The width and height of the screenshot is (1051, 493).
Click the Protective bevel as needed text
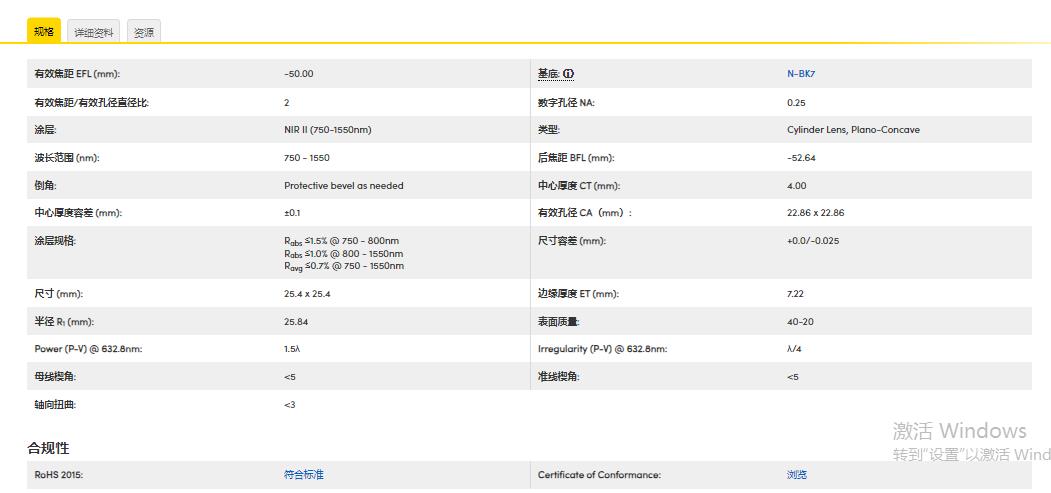[344, 186]
